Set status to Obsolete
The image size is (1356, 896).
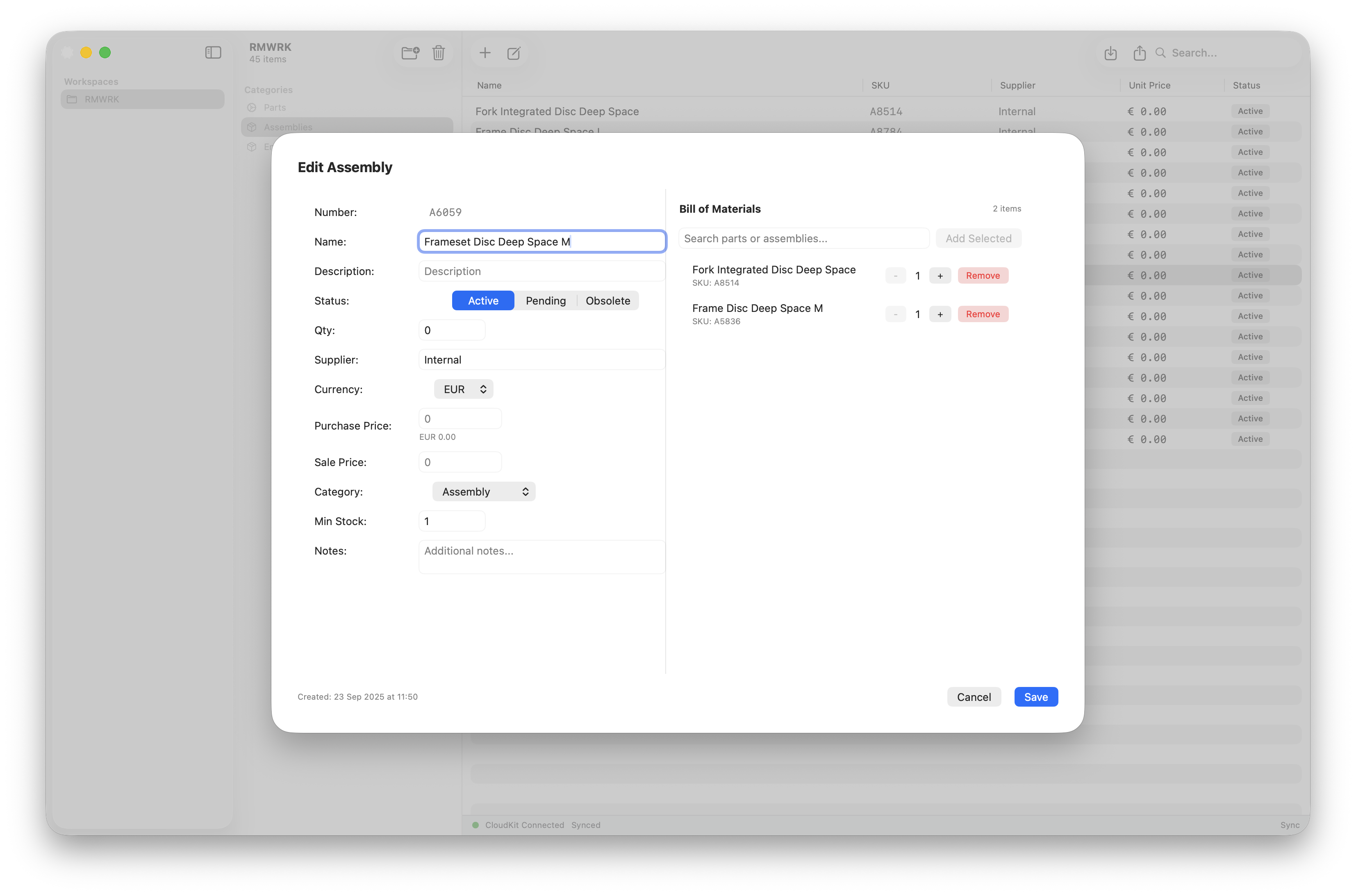point(607,300)
